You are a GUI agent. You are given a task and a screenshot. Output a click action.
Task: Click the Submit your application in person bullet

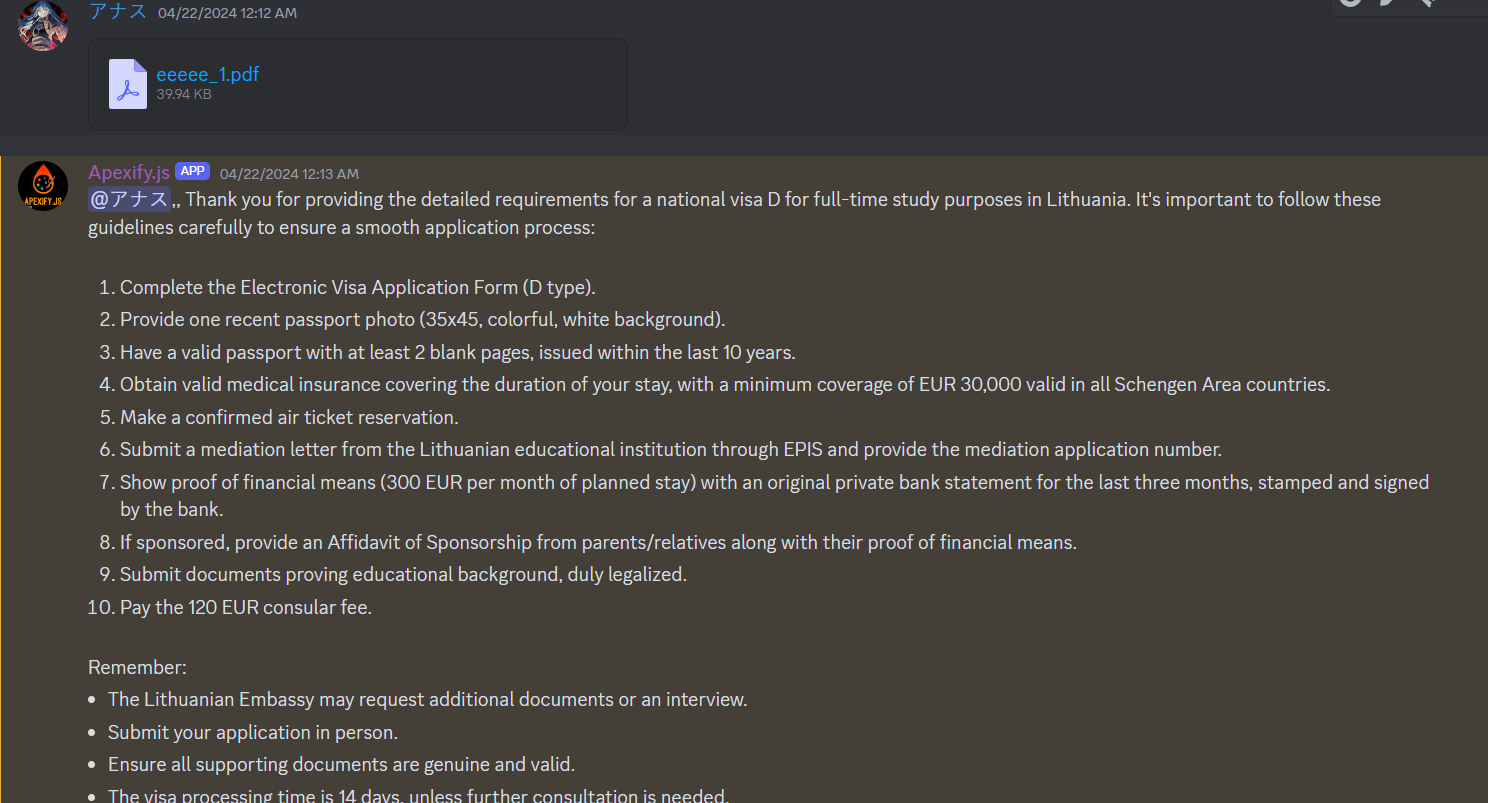[x=252, y=732]
